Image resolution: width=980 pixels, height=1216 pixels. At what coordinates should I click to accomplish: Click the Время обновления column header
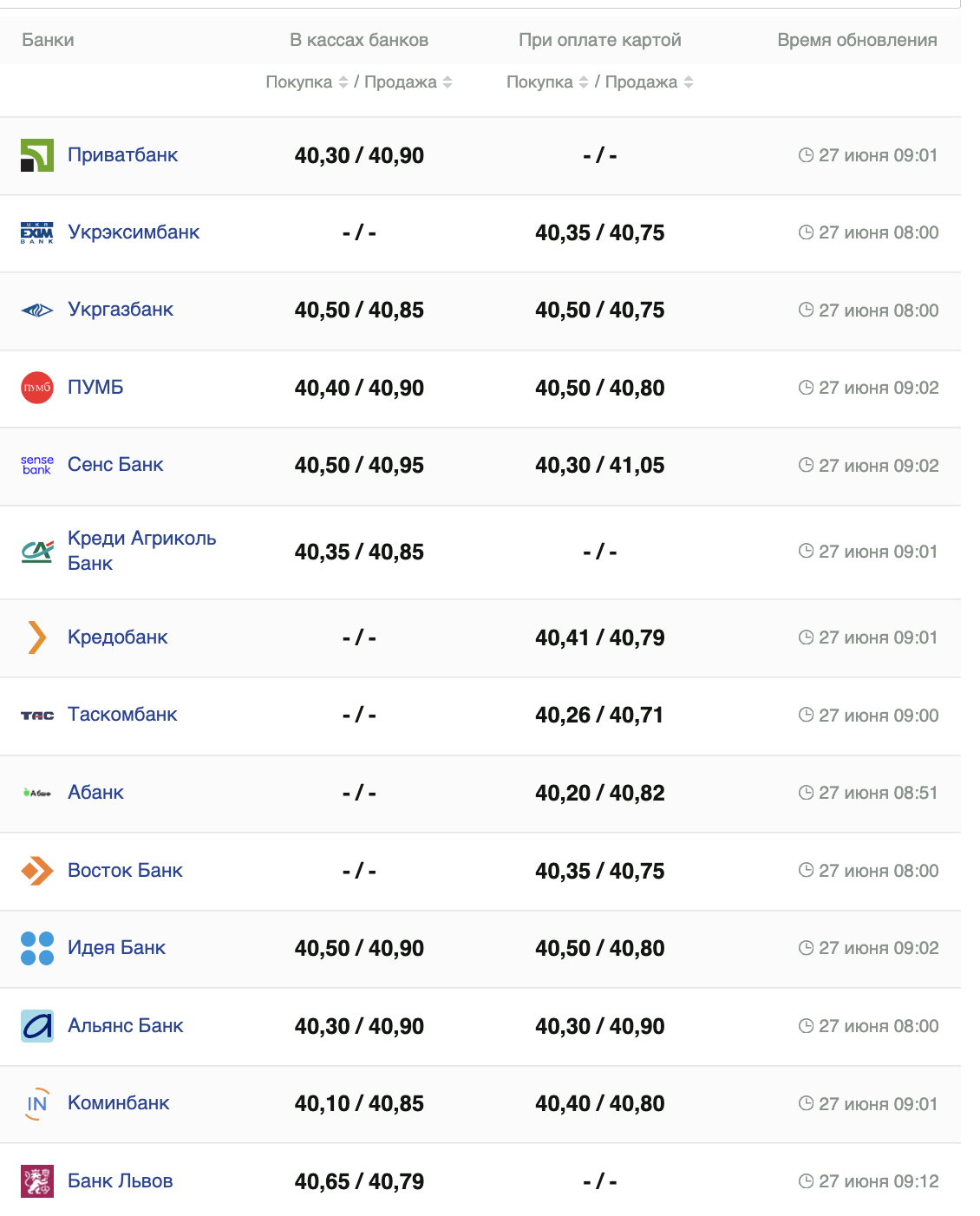click(857, 40)
